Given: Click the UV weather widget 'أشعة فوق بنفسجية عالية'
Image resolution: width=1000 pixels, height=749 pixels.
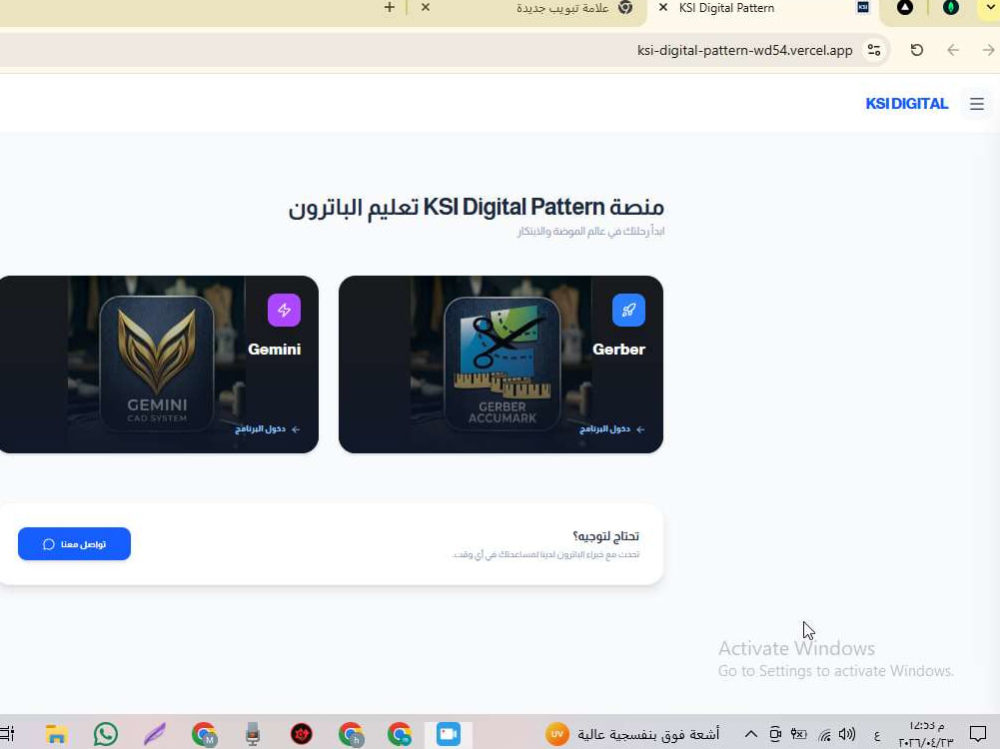Looking at the screenshot, I should point(633,734).
